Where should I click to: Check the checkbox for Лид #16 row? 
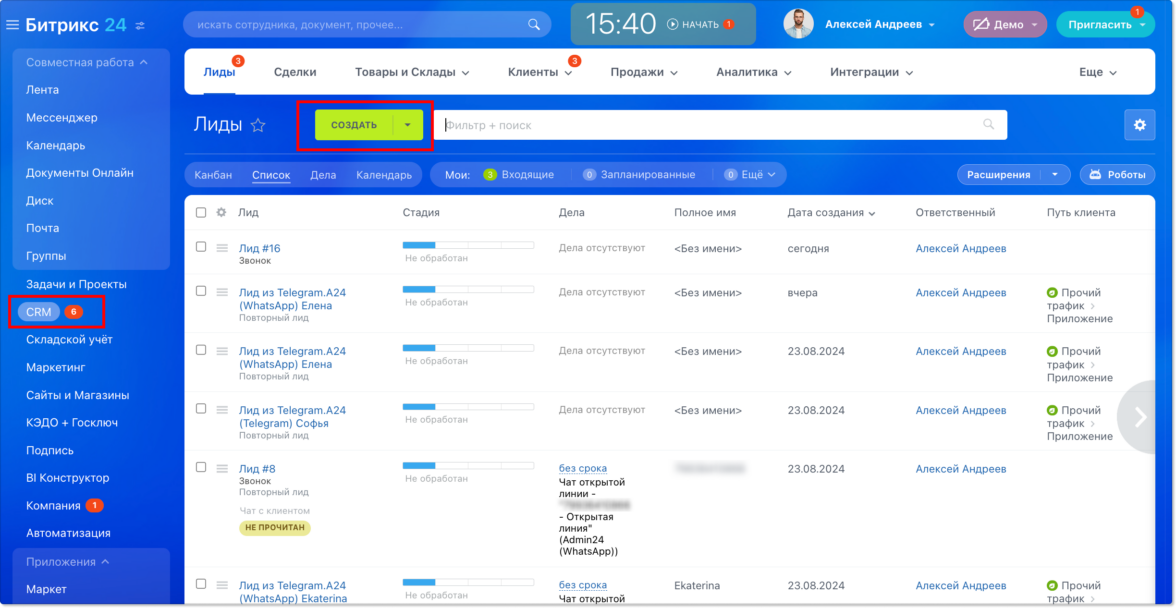coord(201,247)
